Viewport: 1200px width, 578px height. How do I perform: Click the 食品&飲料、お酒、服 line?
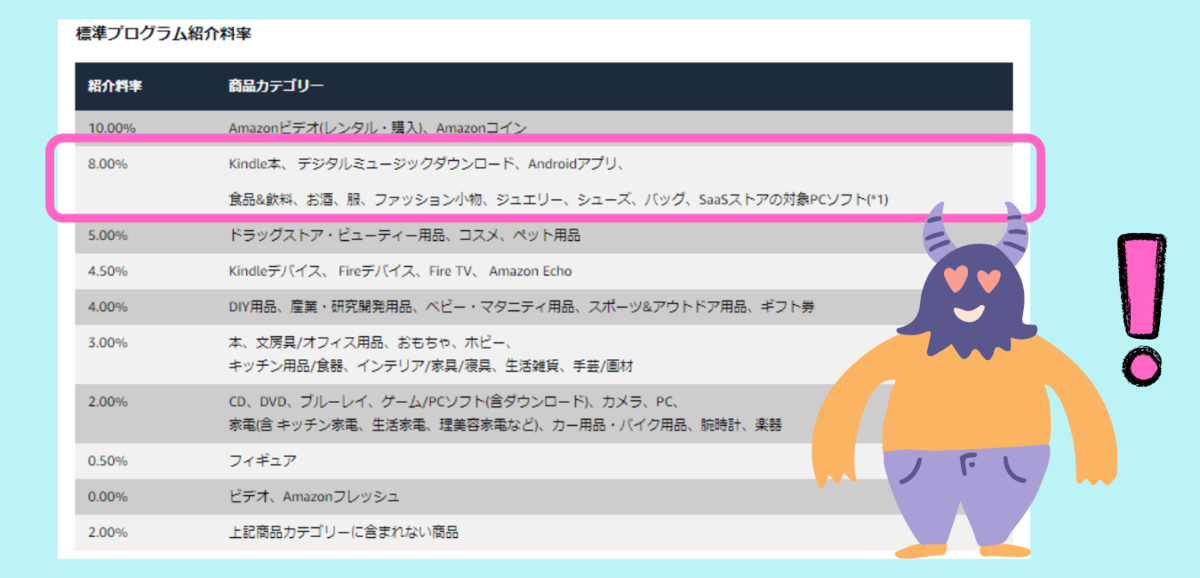pyautogui.click(x=559, y=200)
